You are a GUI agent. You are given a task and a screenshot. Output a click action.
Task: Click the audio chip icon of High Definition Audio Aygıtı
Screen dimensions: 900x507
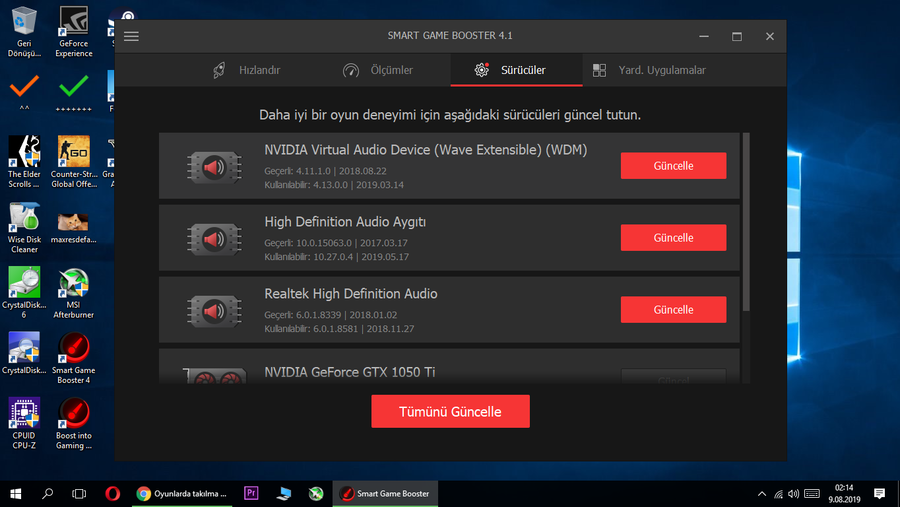point(214,239)
